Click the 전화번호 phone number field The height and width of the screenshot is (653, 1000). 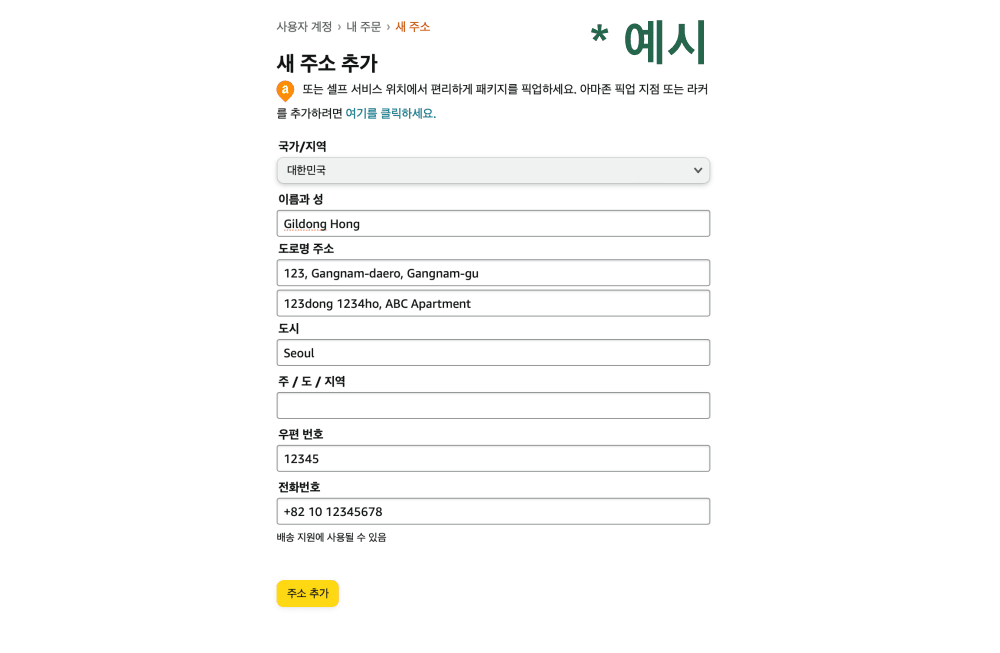(x=493, y=511)
